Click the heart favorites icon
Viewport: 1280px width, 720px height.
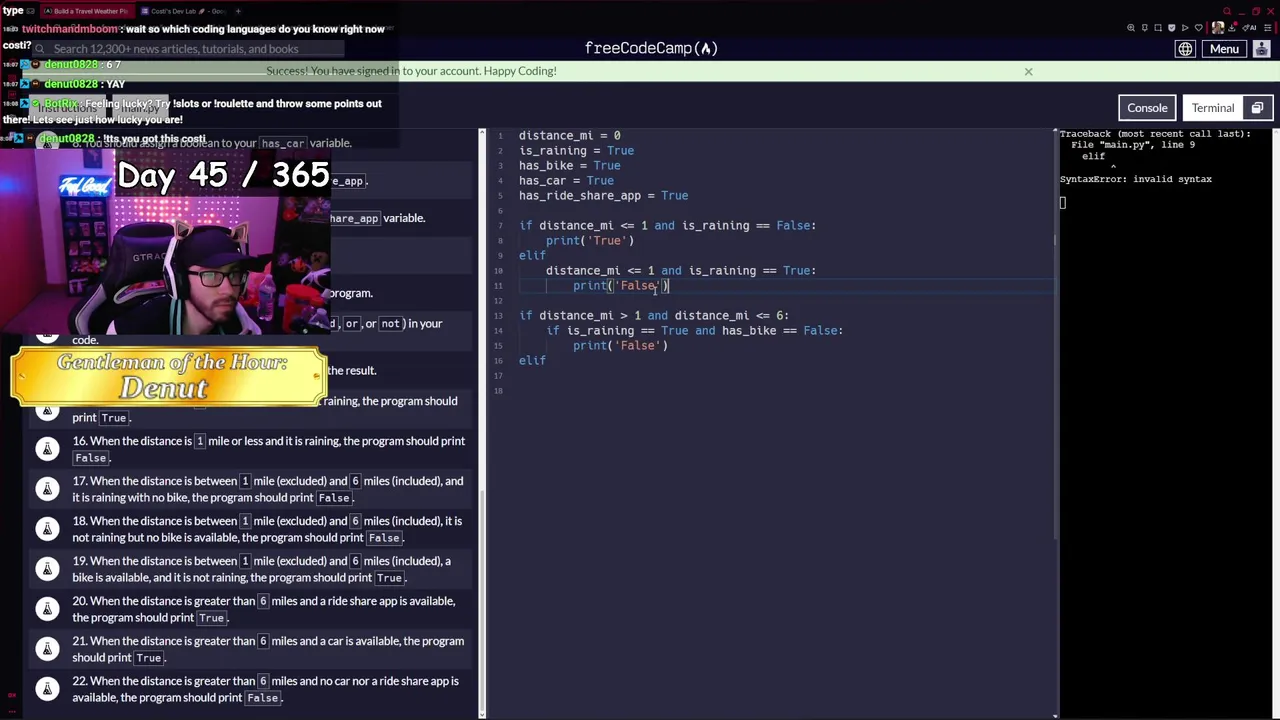coord(1199,28)
